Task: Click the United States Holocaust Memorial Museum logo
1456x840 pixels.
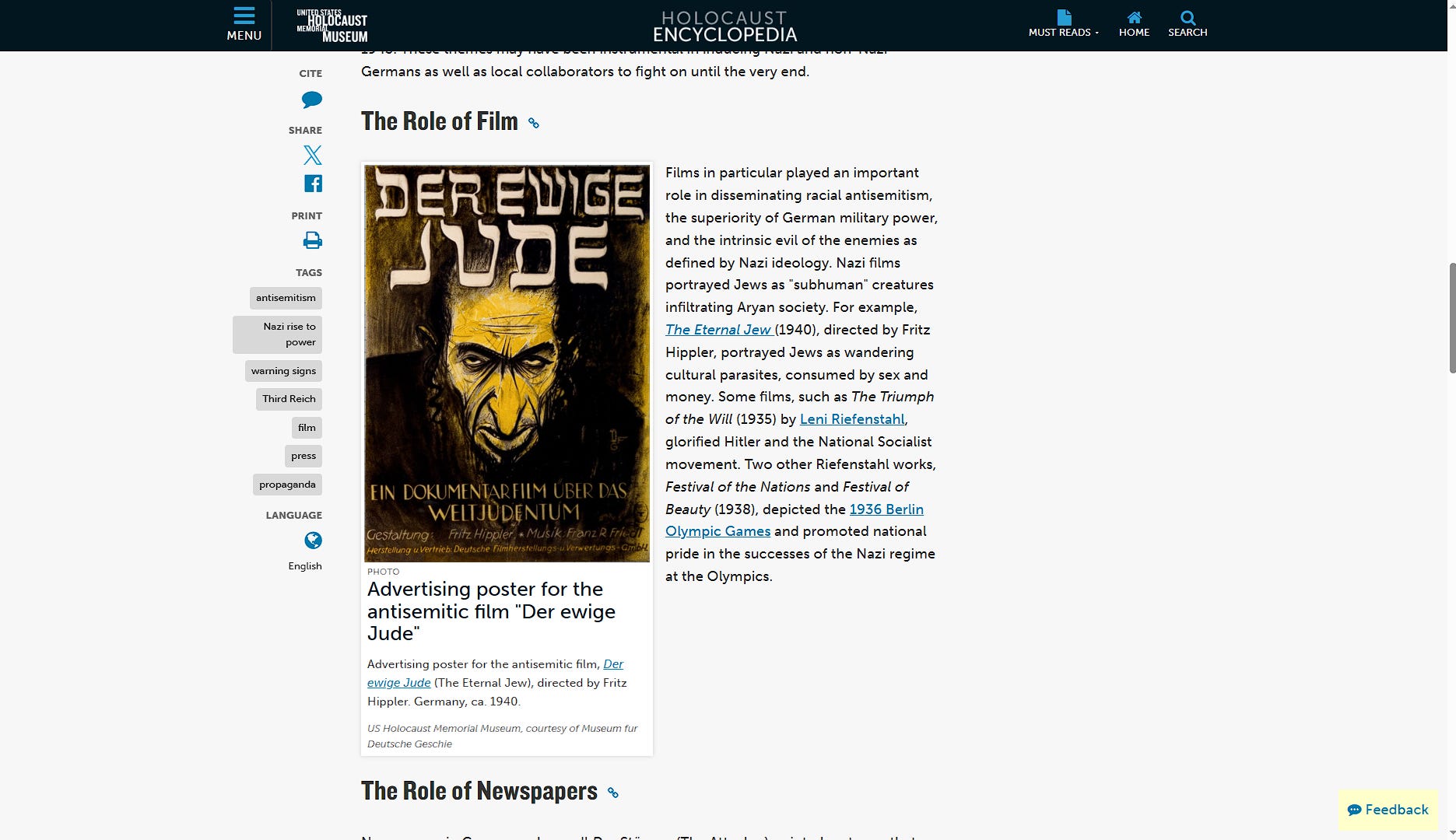Action: [332, 26]
